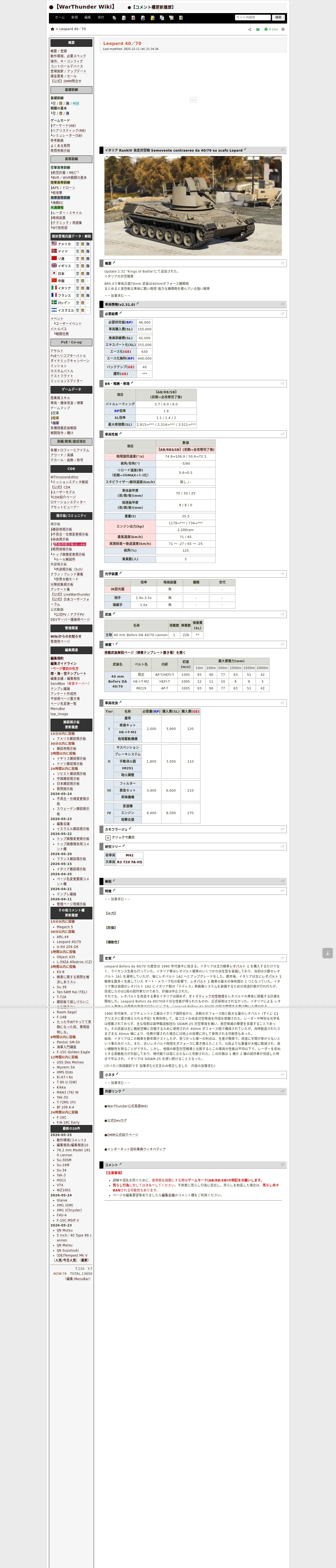Viewport: 336px width, 1568px height.
Task: Open the 【コメント欄更新履歴】 link
Action: (x=153, y=7)
